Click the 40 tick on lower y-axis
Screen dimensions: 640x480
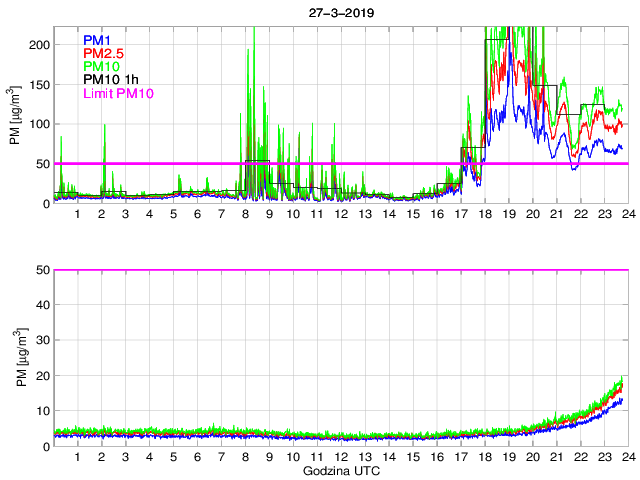pyautogui.click(x=42, y=305)
